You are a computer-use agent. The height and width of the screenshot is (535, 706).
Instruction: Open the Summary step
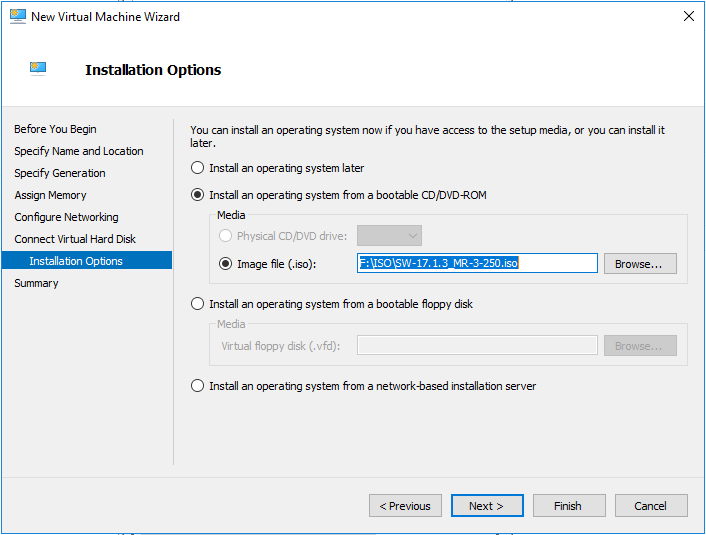point(36,283)
